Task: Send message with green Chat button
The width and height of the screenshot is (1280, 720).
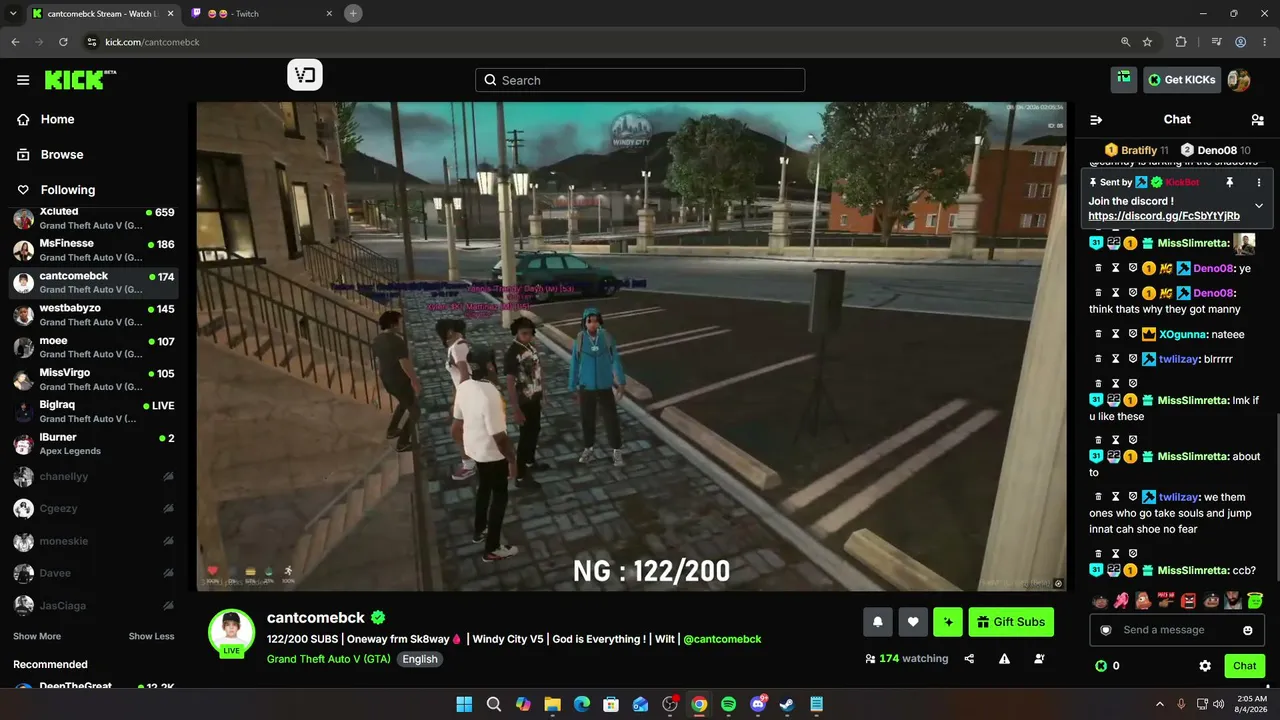Action: click(x=1245, y=666)
